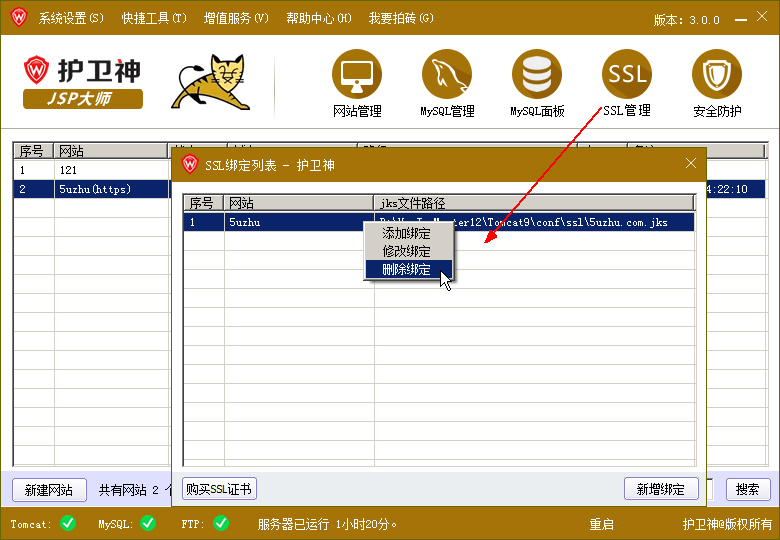The image size is (780, 540).
Task: Click the 新增绑定 button
Action: pyautogui.click(x=661, y=489)
